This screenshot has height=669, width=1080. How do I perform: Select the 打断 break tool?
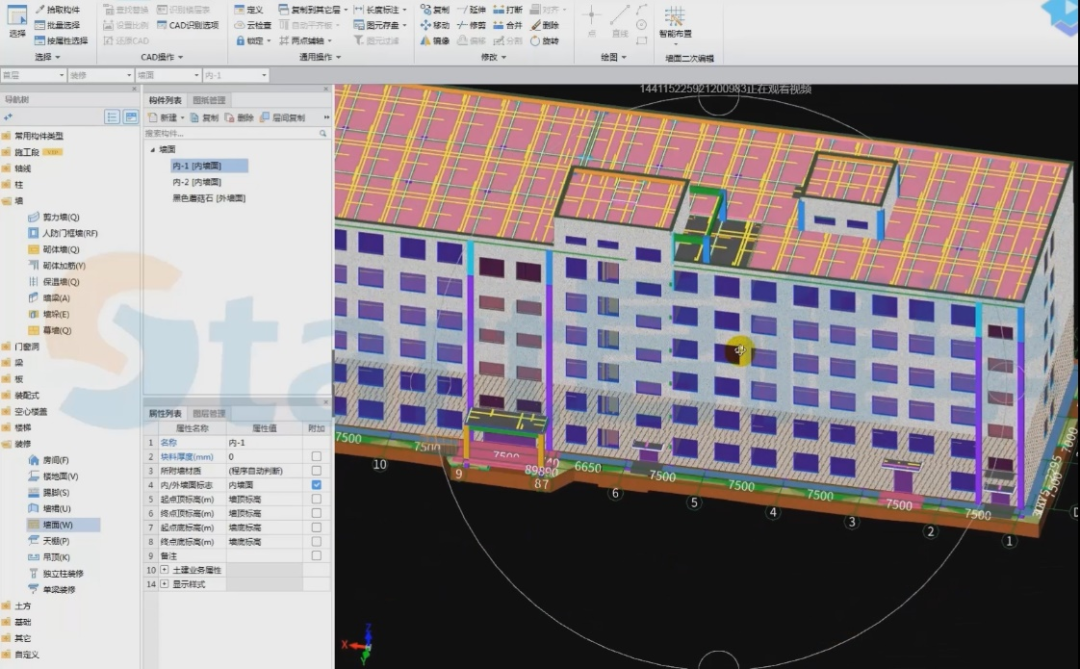(x=508, y=10)
